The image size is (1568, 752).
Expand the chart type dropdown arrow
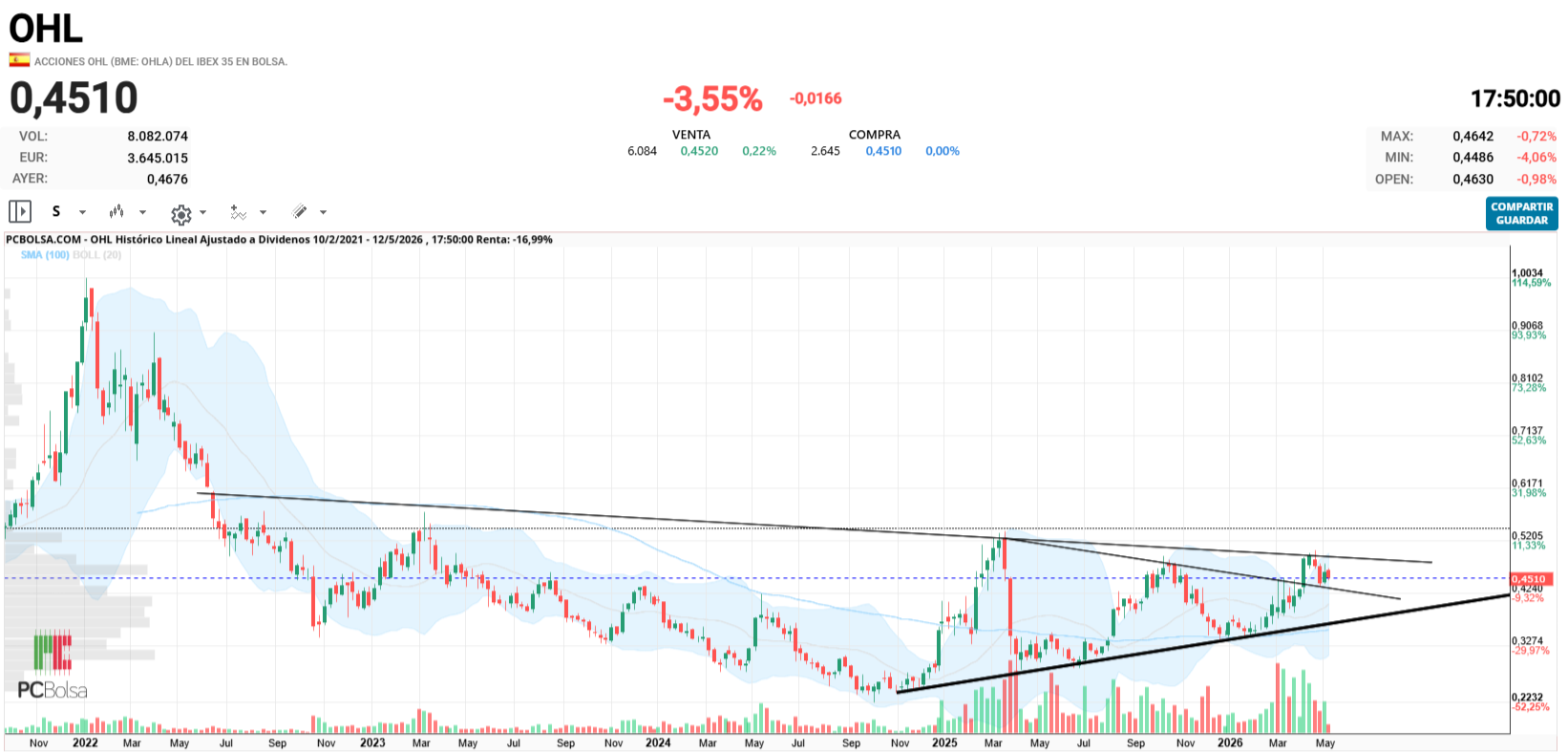[143, 212]
